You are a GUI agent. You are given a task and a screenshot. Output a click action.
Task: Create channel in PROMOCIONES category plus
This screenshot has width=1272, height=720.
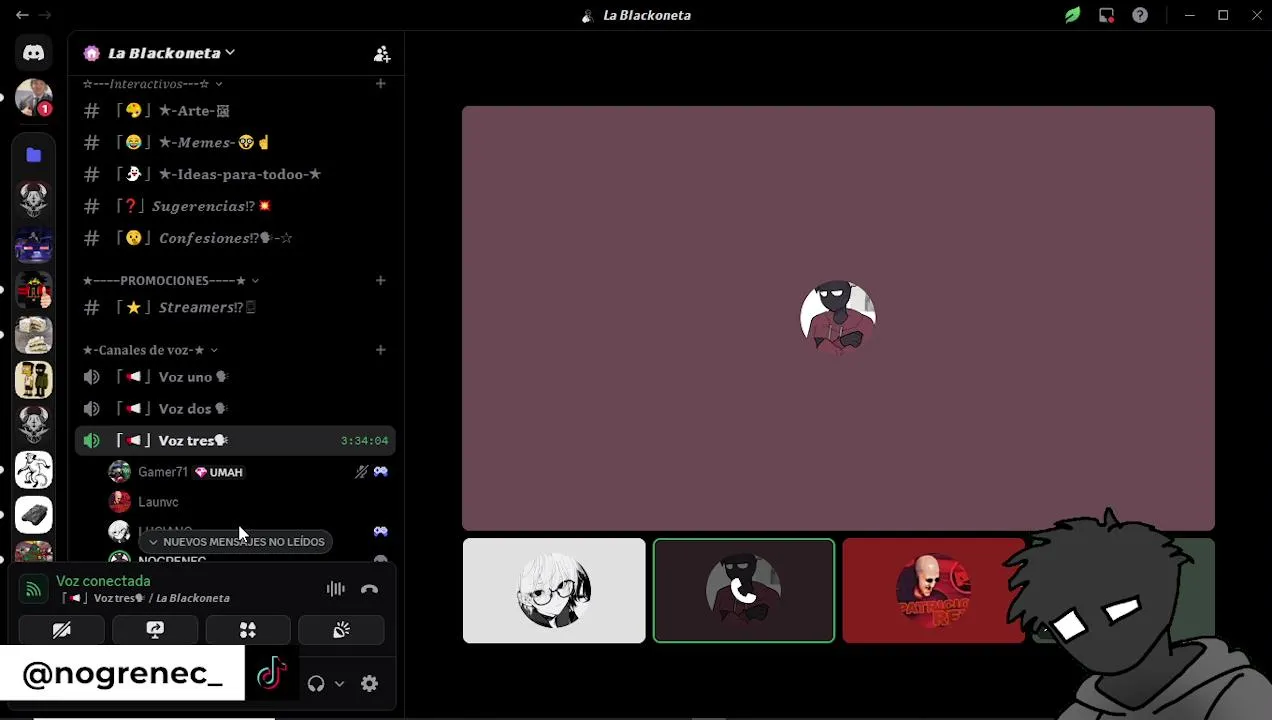(x=380, y=281)
